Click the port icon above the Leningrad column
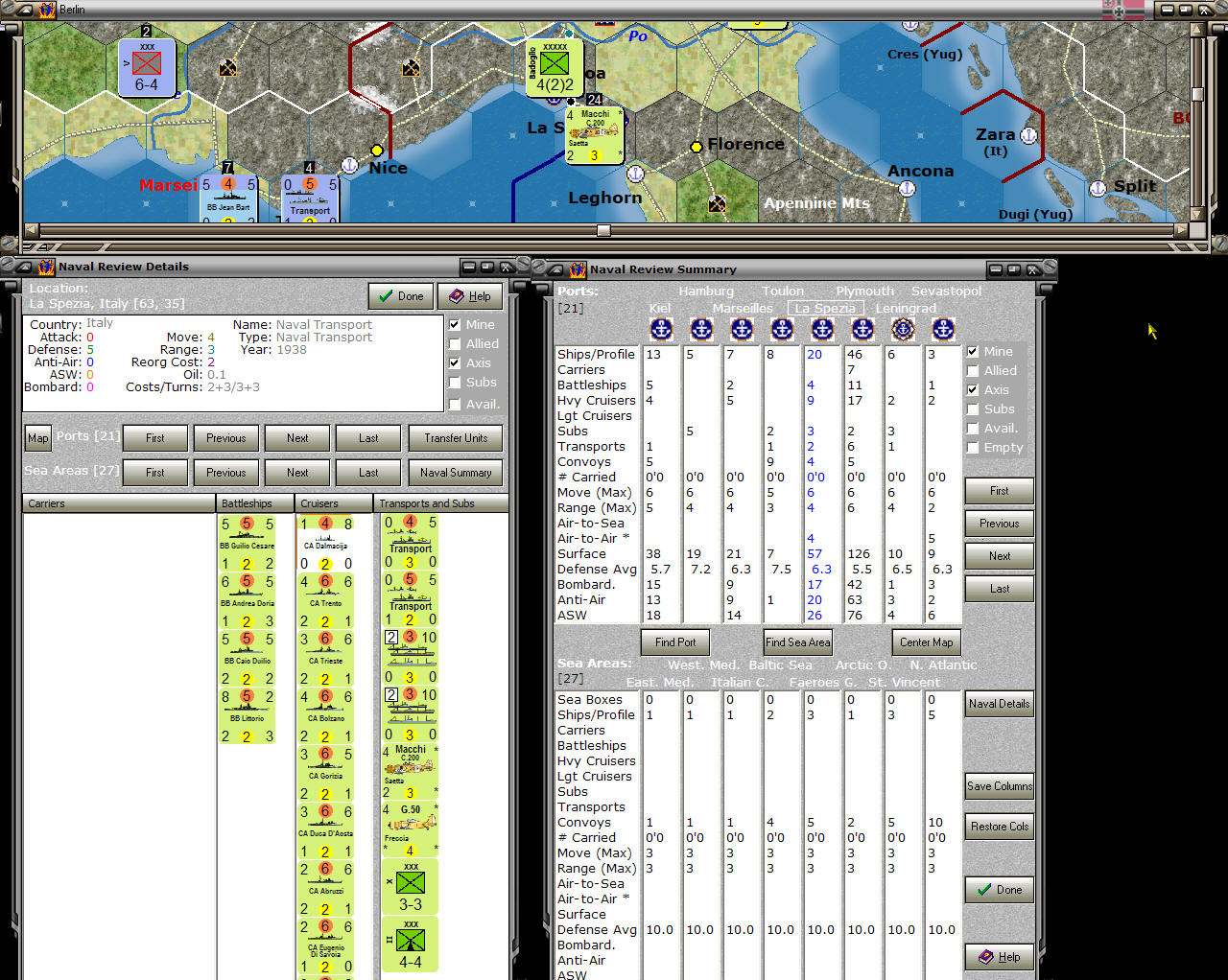This screenshot has height=980, width=1228. click(904, 329)
